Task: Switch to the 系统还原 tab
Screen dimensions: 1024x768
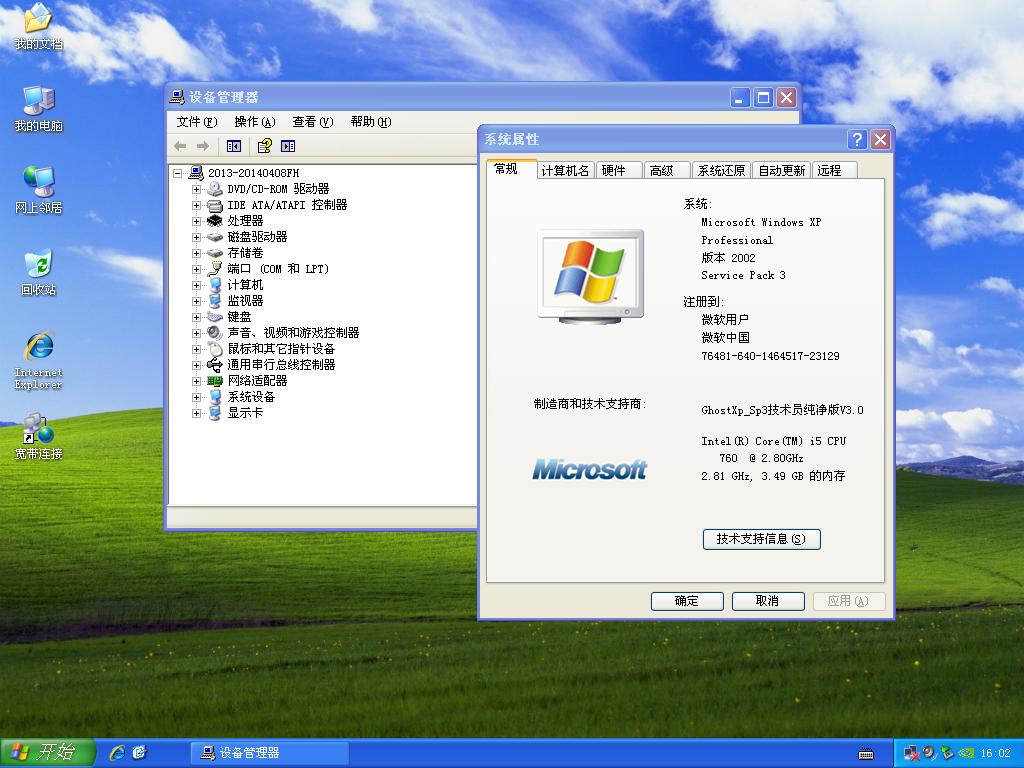Action: coord(721,170)
